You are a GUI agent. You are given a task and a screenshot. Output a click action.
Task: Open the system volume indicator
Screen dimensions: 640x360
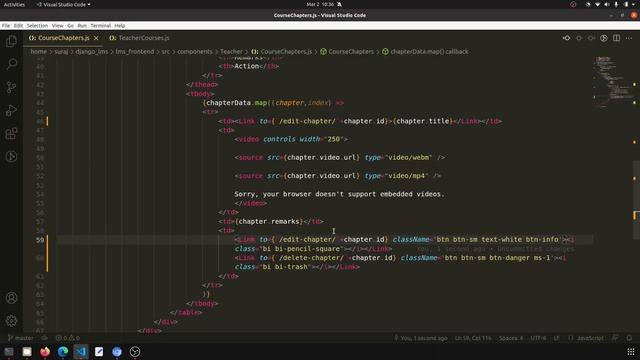(x=607, y=4)
